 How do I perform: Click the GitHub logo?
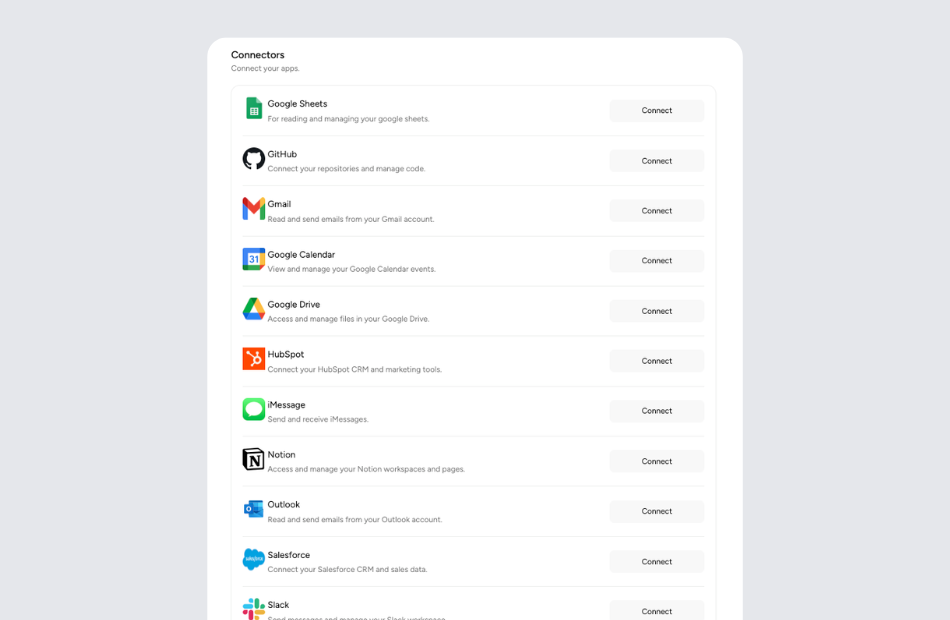[253, 159]
